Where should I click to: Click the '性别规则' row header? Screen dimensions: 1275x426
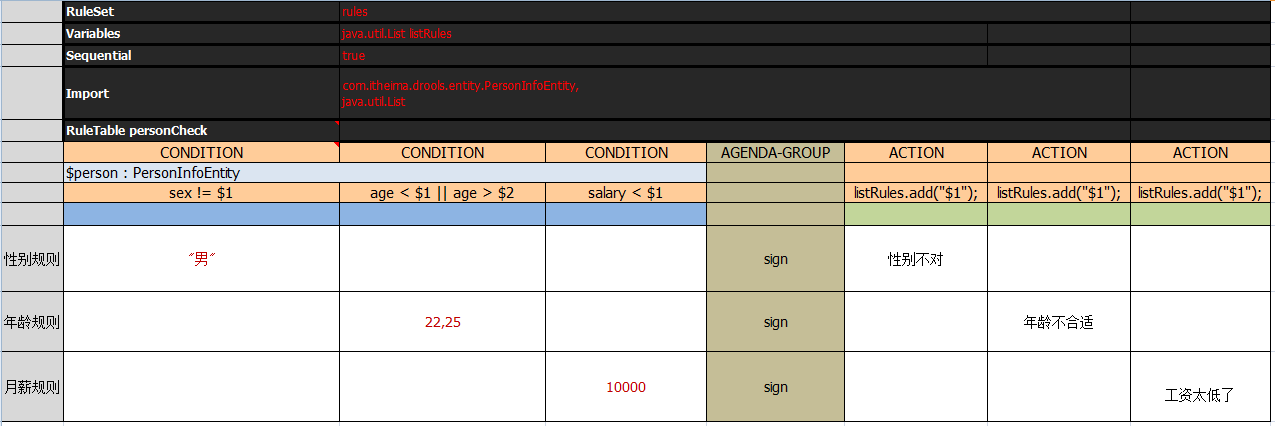point(31,258)
